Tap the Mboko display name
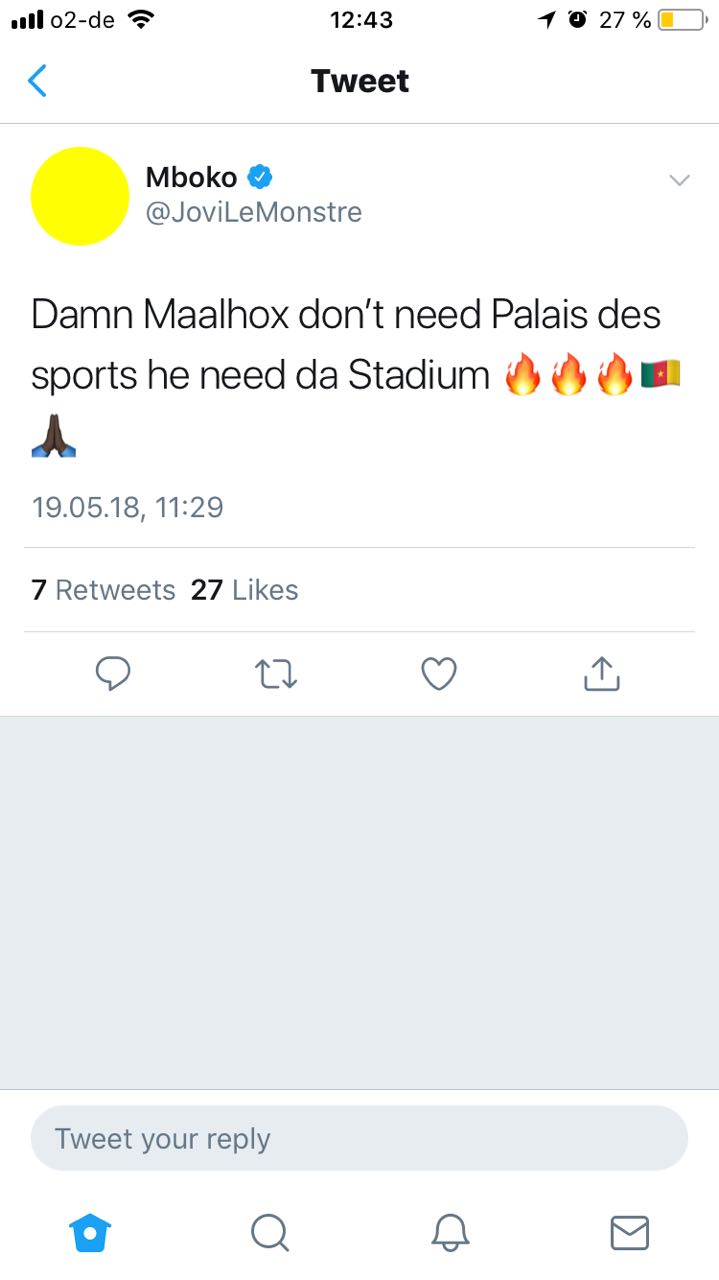This screenshot has height=1280, width=719. [x=192, y=177]
